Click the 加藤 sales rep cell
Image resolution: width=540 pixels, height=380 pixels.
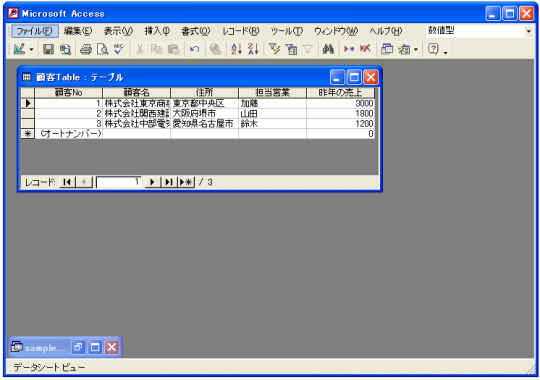click(272, 103)
